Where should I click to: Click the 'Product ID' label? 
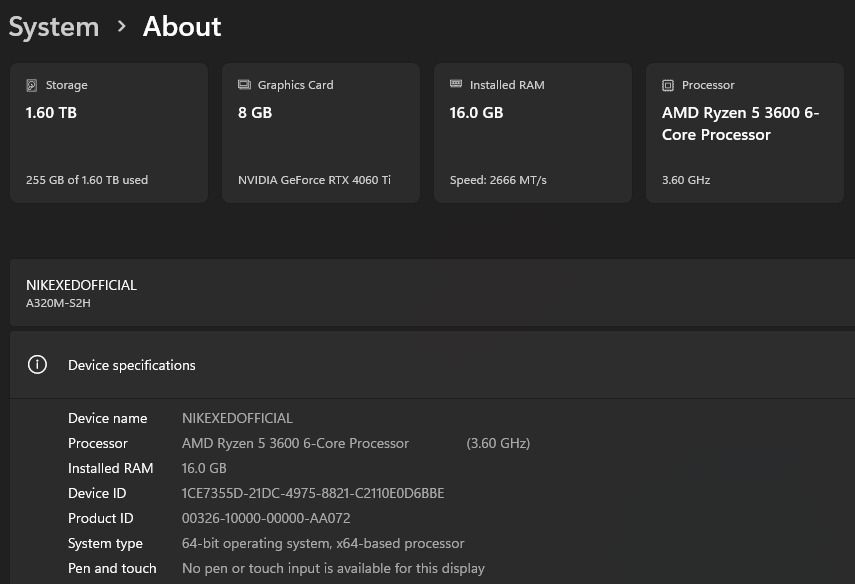click(x=100, y=519)
